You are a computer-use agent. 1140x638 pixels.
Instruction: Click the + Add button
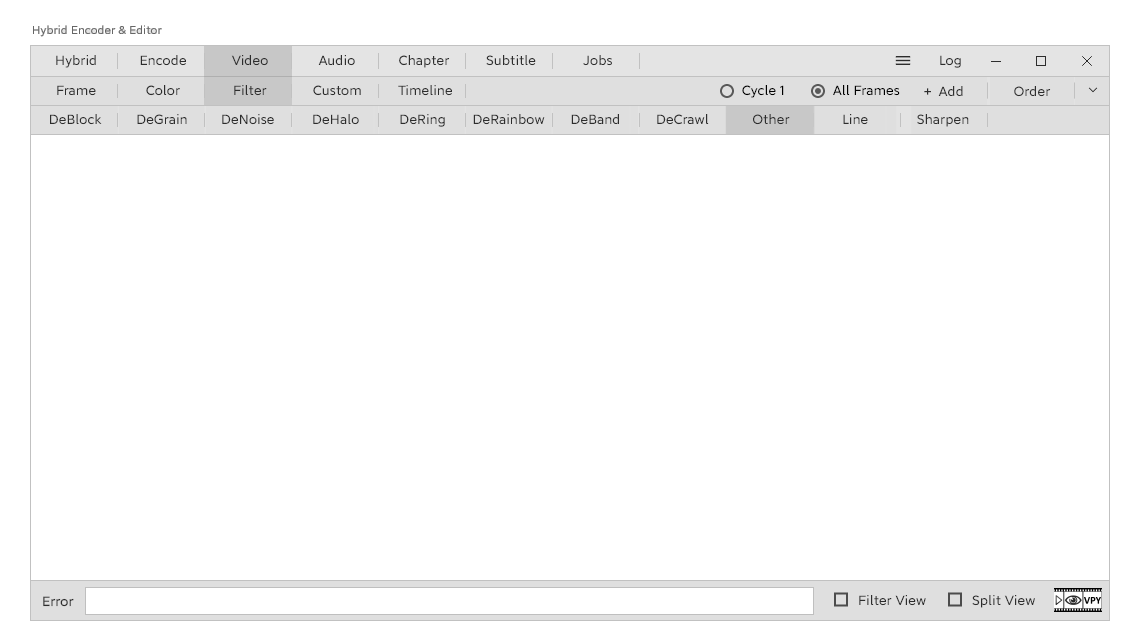point(943,91)
